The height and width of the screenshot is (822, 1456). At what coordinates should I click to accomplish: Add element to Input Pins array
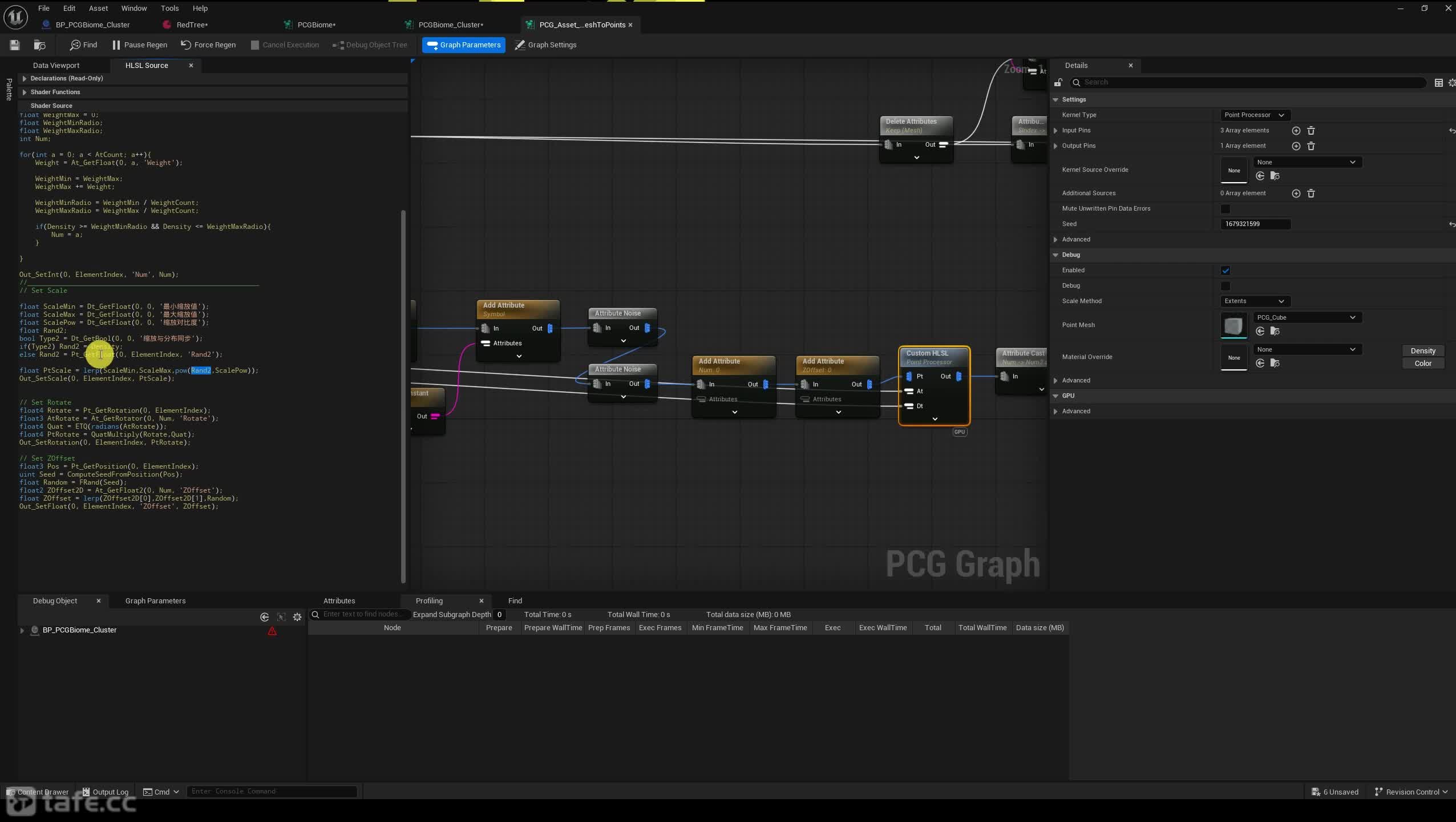[1296, 131]
